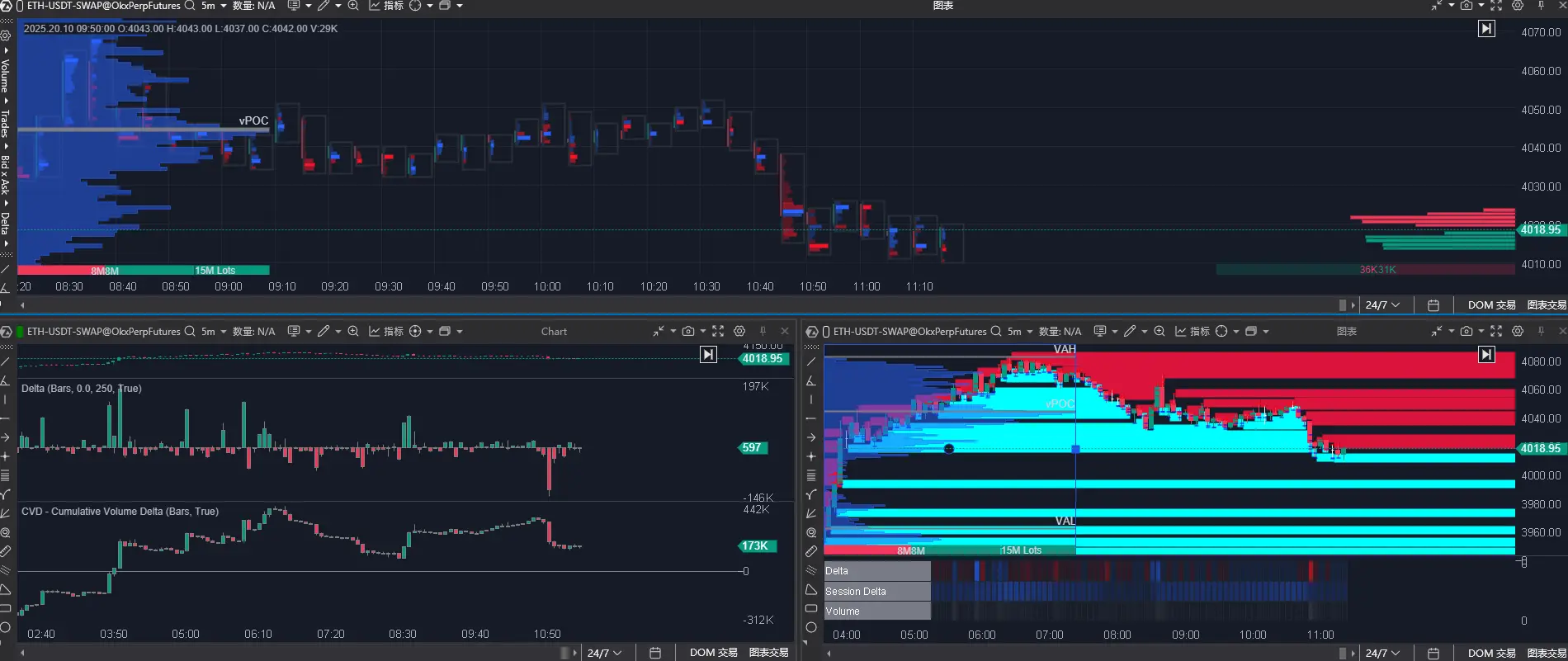Click the Session Delta row label
Viewport: 1568px width, 661px height.
pos(877,591)
